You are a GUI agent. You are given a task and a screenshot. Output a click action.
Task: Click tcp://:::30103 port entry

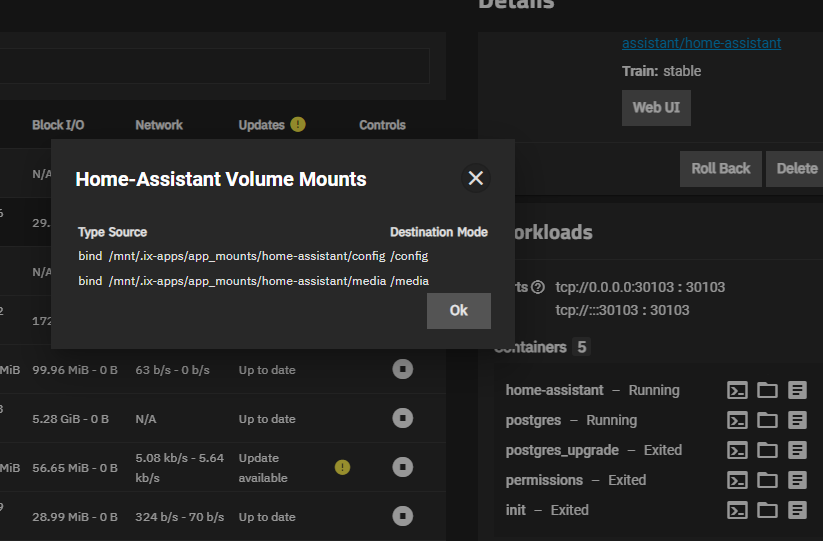click(622, 310)
